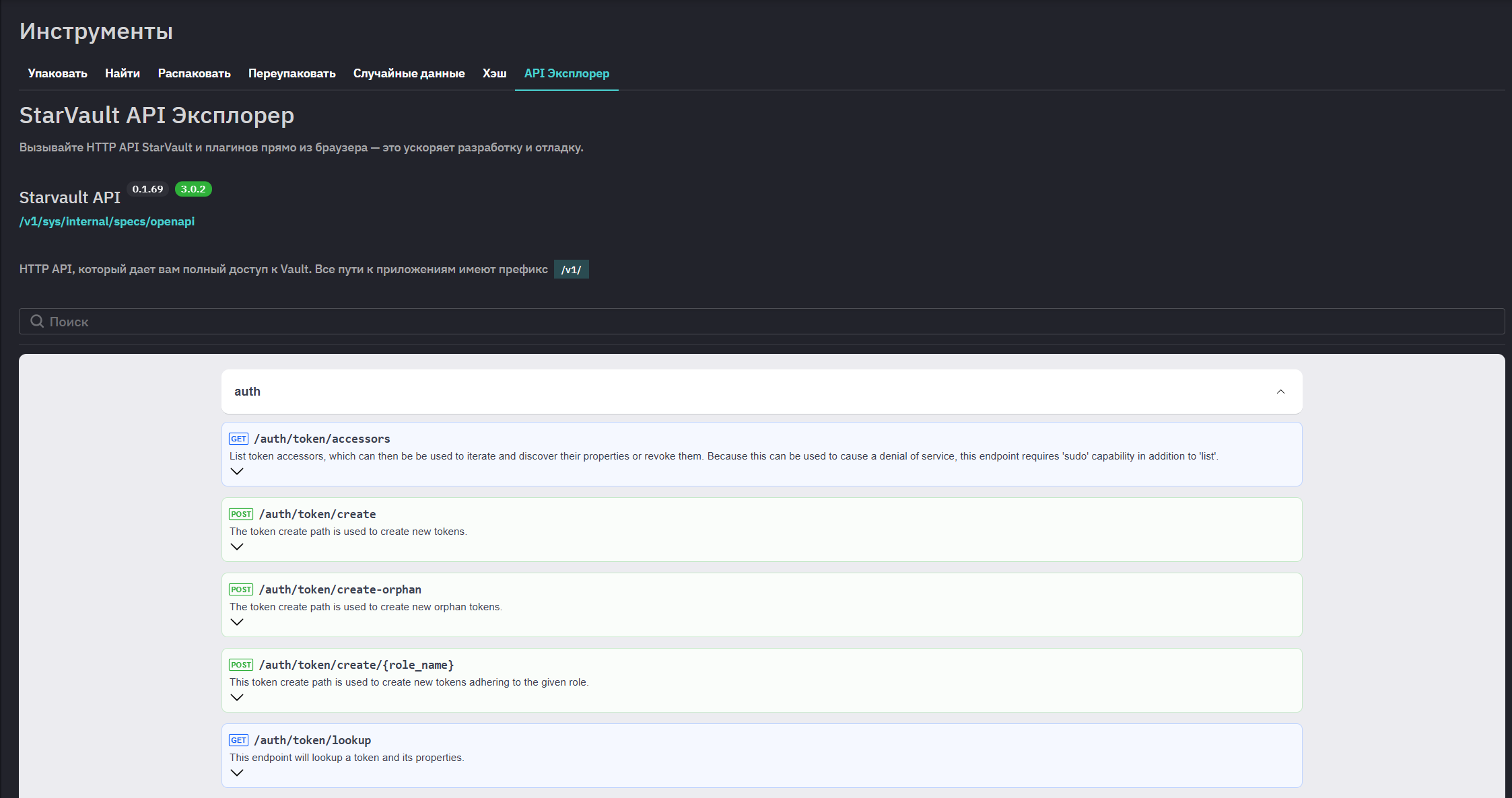Click the Инструменты page heading

pyautogui.click(x=96, y=32)
